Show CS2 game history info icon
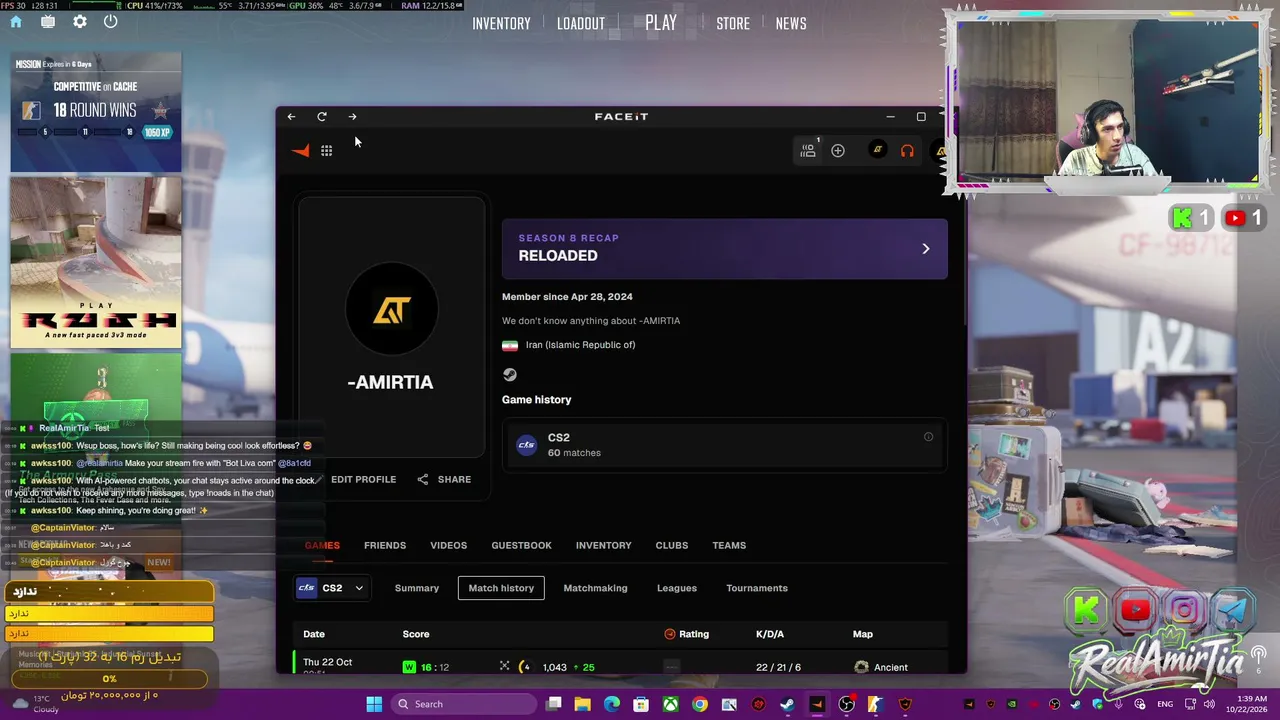 [928, 437]
